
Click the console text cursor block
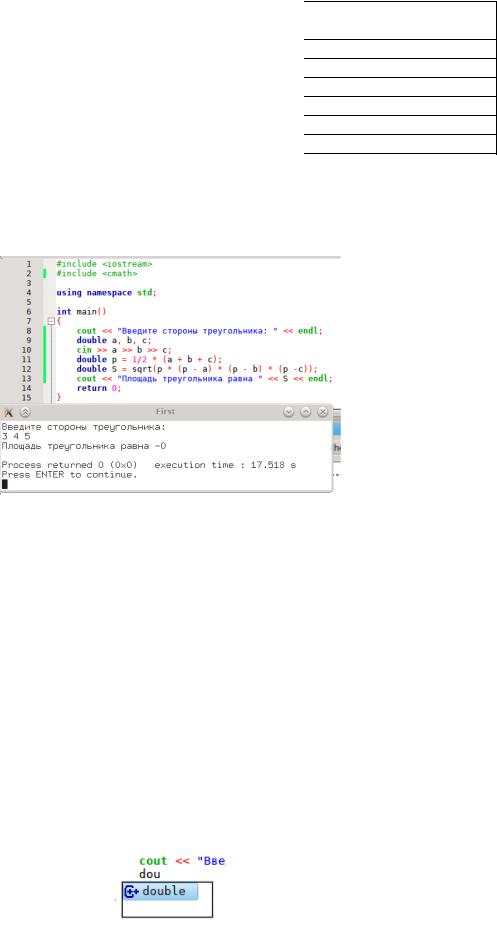[x=4, y=484]
